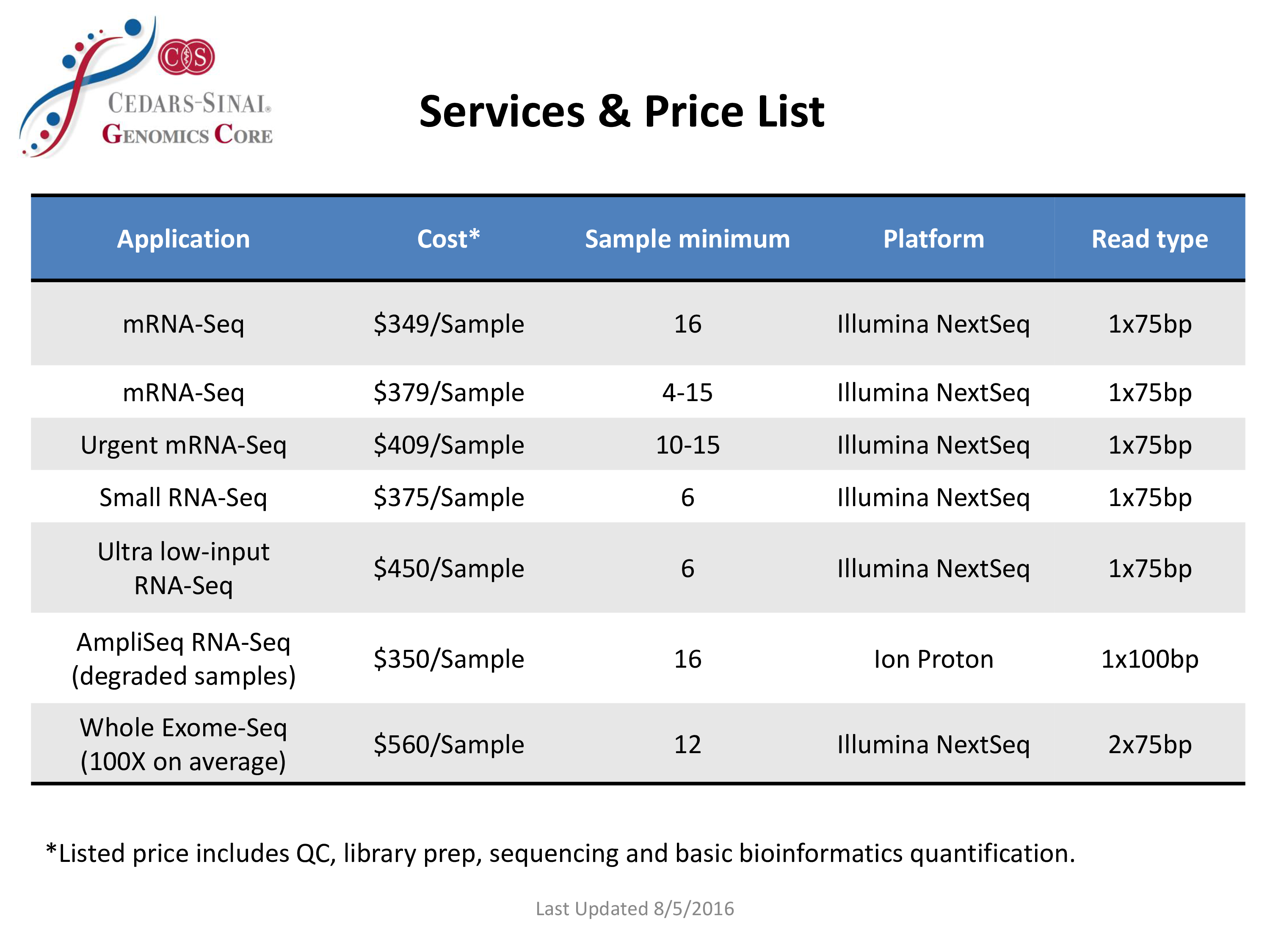Viewport: 1270px width, 952px height.
Task: Select the Urgent mRNA-Seq row label
Action: pyautogui.click(x=184, y=445)
